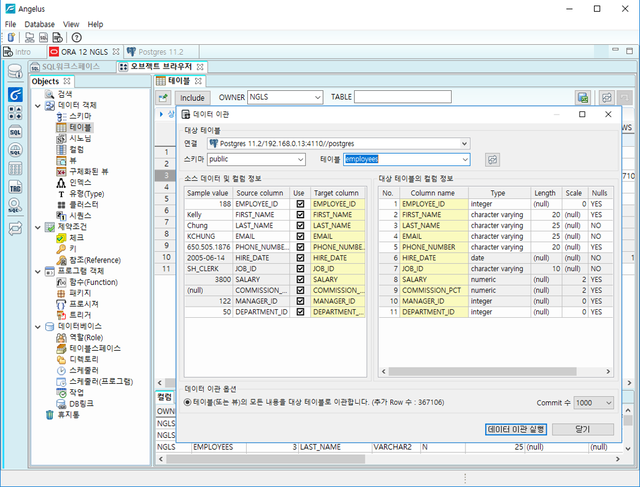This screenshot has height=487, width=640.
Task: Select 트리거 in Objects tree
Action: click(x=80, y=315)
